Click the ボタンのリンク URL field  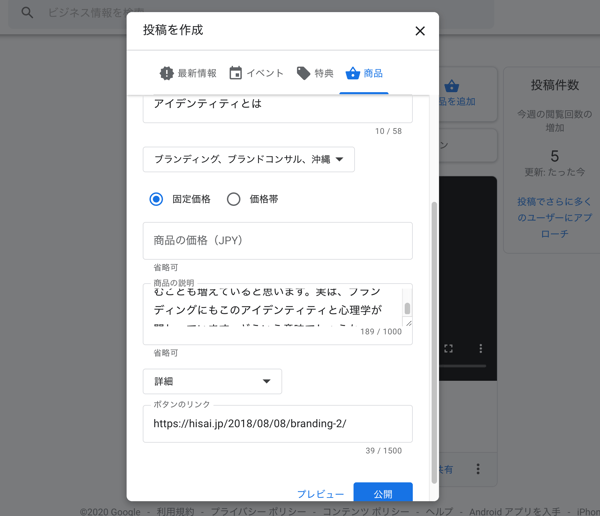point(277,424)
